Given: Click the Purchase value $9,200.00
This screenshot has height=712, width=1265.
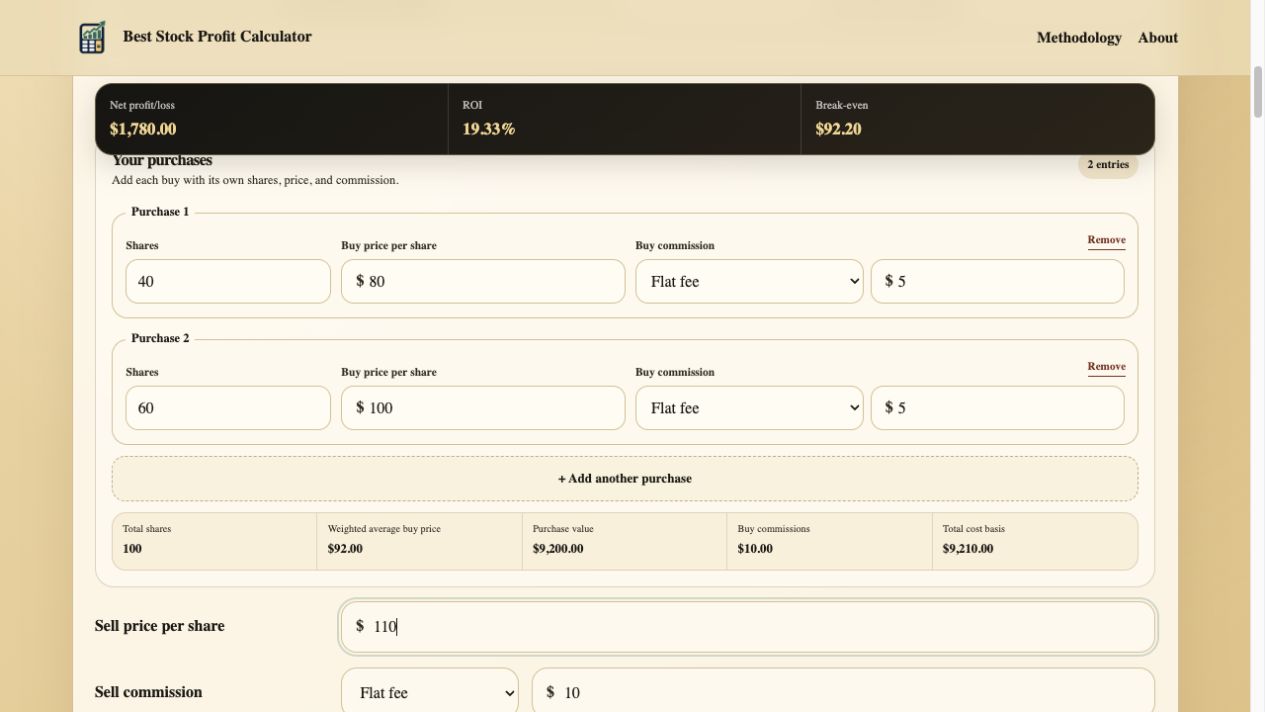Looking at the screenshot, I should 558,549.
